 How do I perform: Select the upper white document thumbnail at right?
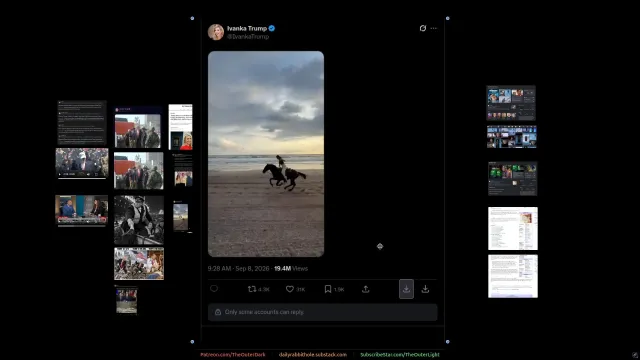click(513, 229)
